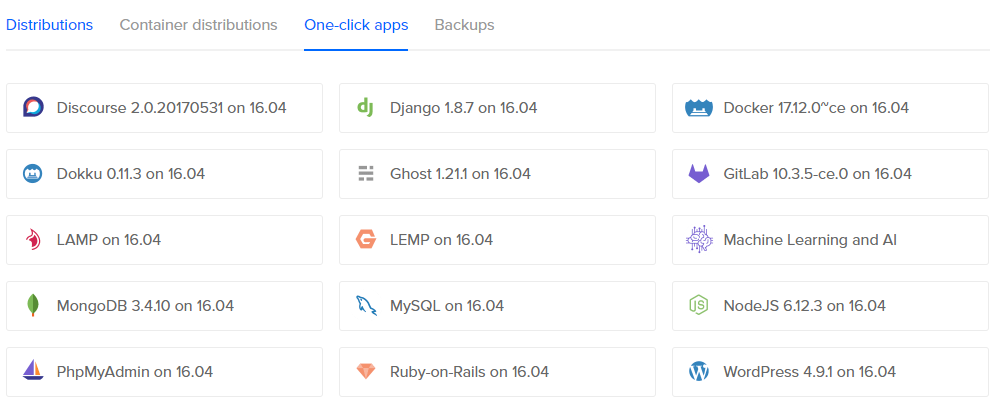The height and width of the screenshot is (408, 1003).
Task: Click the orange LEMP hexagon icon
Action: (365, 240)
